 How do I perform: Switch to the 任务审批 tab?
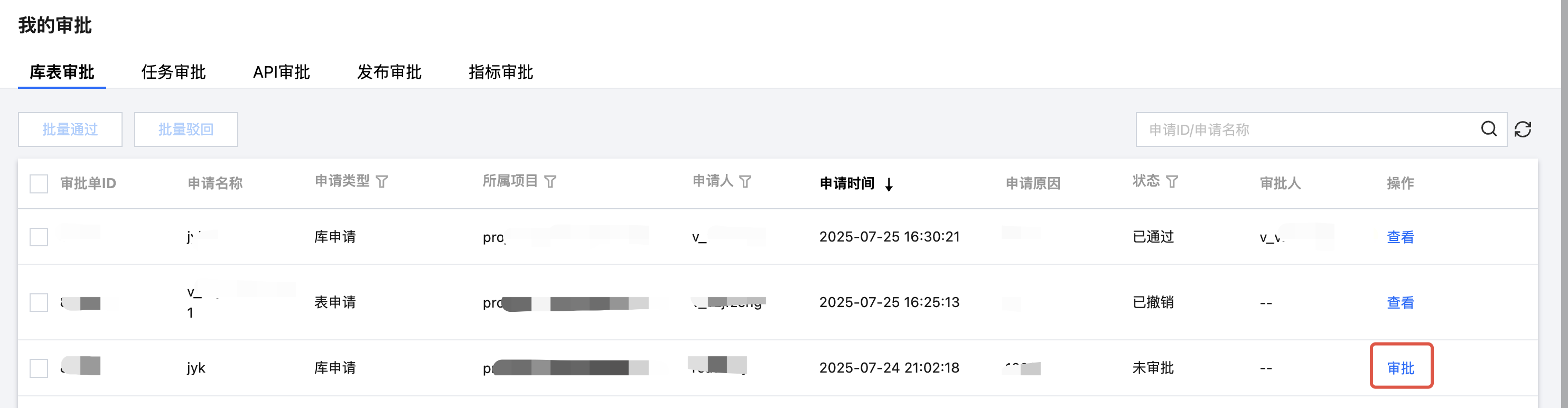coord(173,72)
